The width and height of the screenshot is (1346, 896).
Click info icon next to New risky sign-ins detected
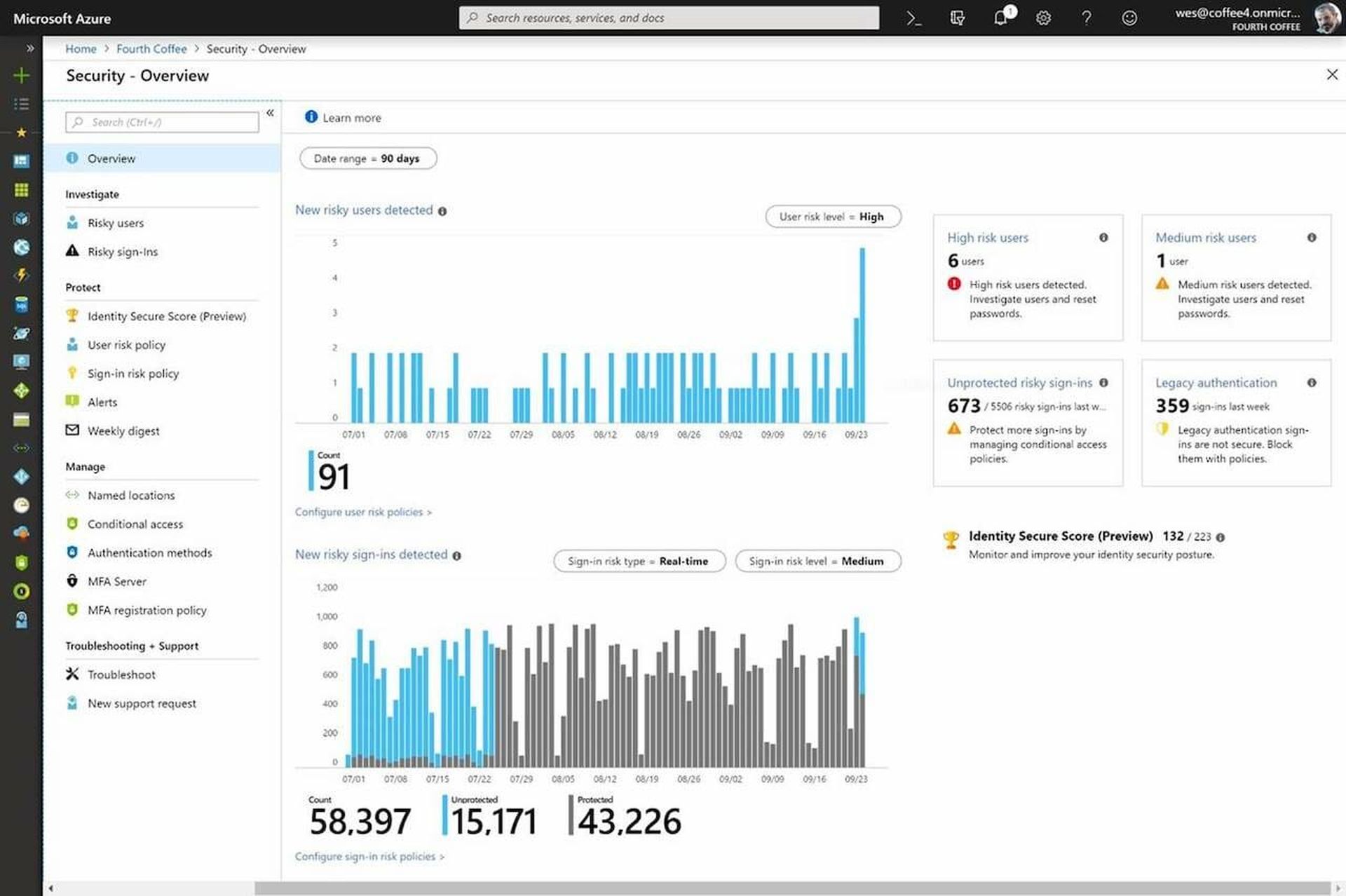click(456, 556)
